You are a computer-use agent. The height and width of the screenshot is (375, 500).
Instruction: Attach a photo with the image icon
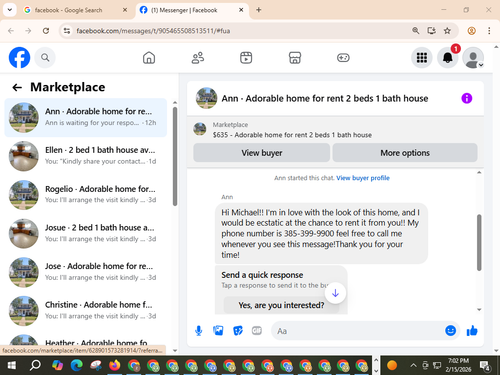(x=218, y=331)
